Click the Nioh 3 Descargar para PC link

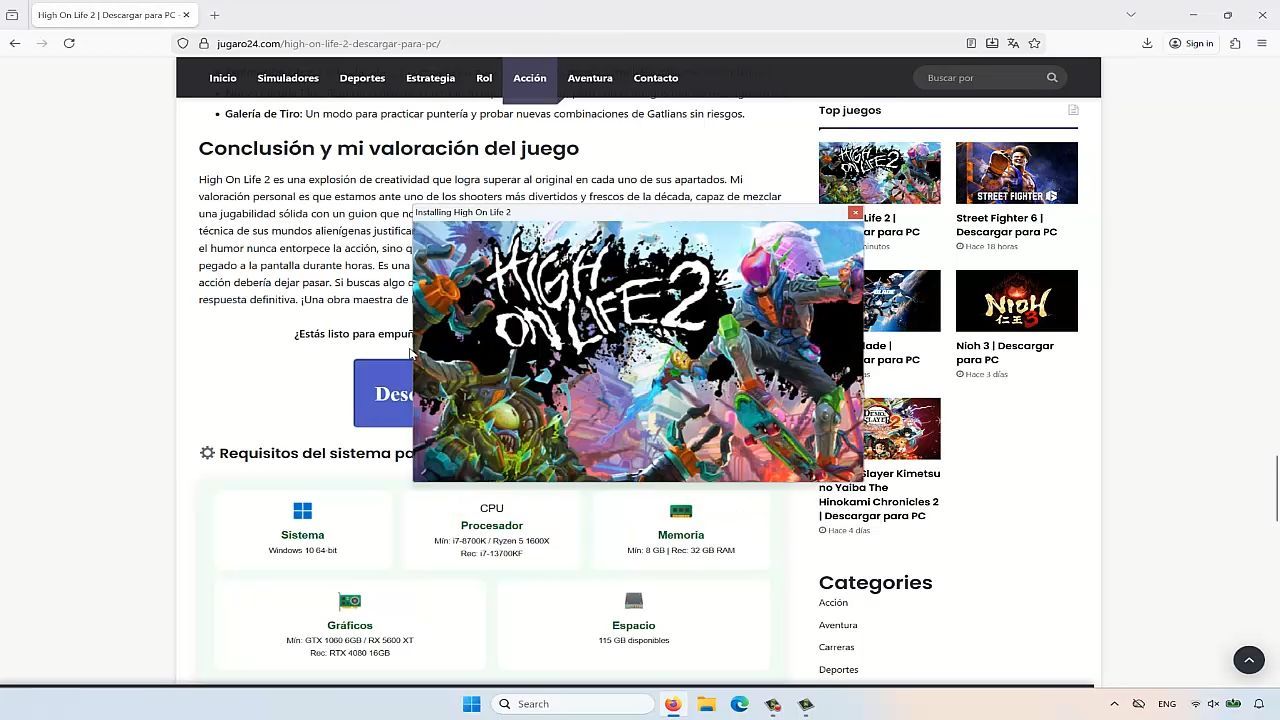pyautogui.click(x=1004, y=352)
